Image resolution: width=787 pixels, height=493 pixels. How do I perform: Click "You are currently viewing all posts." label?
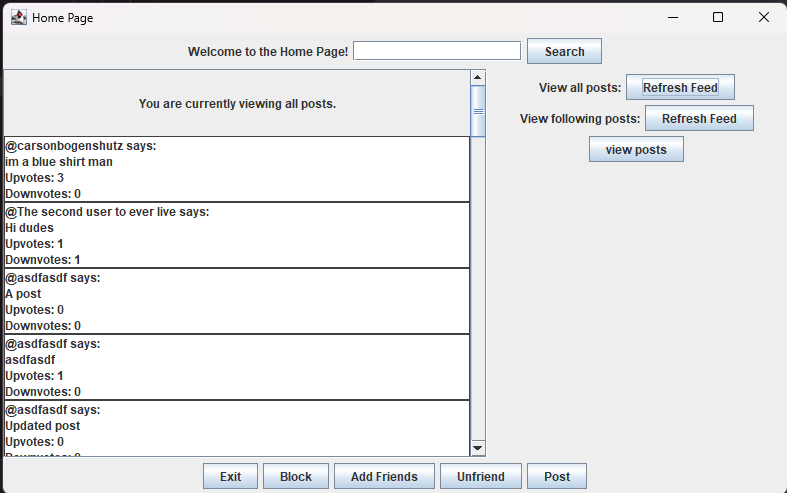pos(237,103)
